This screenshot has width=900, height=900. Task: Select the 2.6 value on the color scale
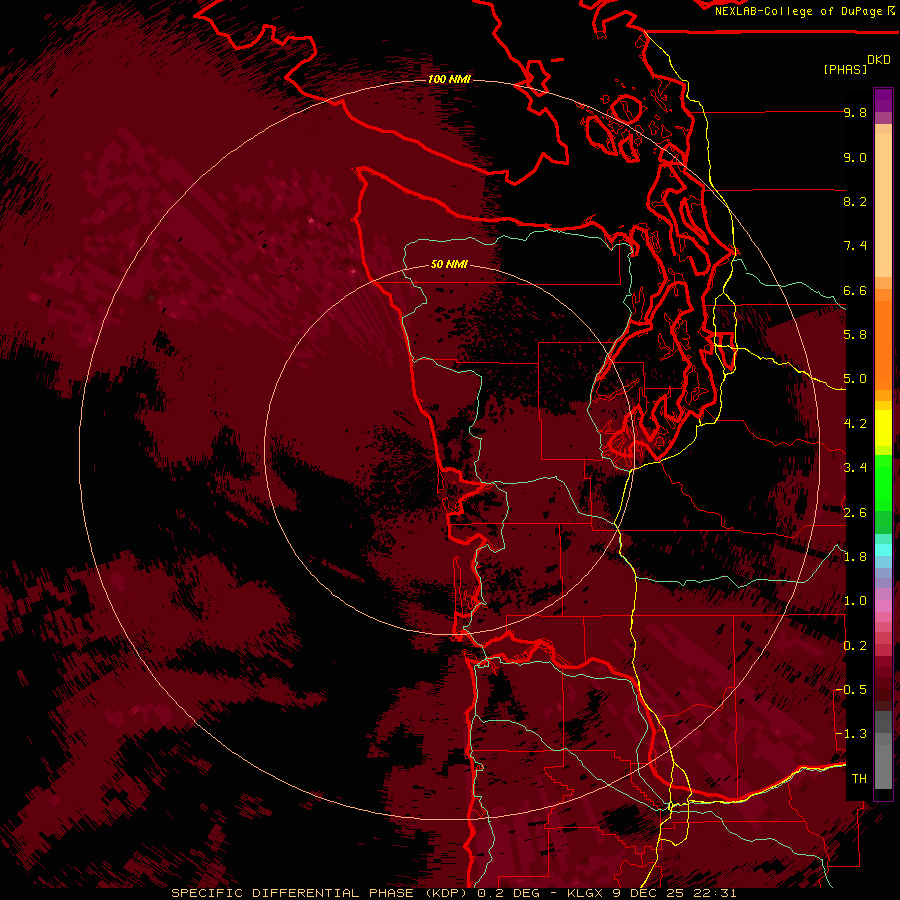pyautogui.click(x=855, y=513)
